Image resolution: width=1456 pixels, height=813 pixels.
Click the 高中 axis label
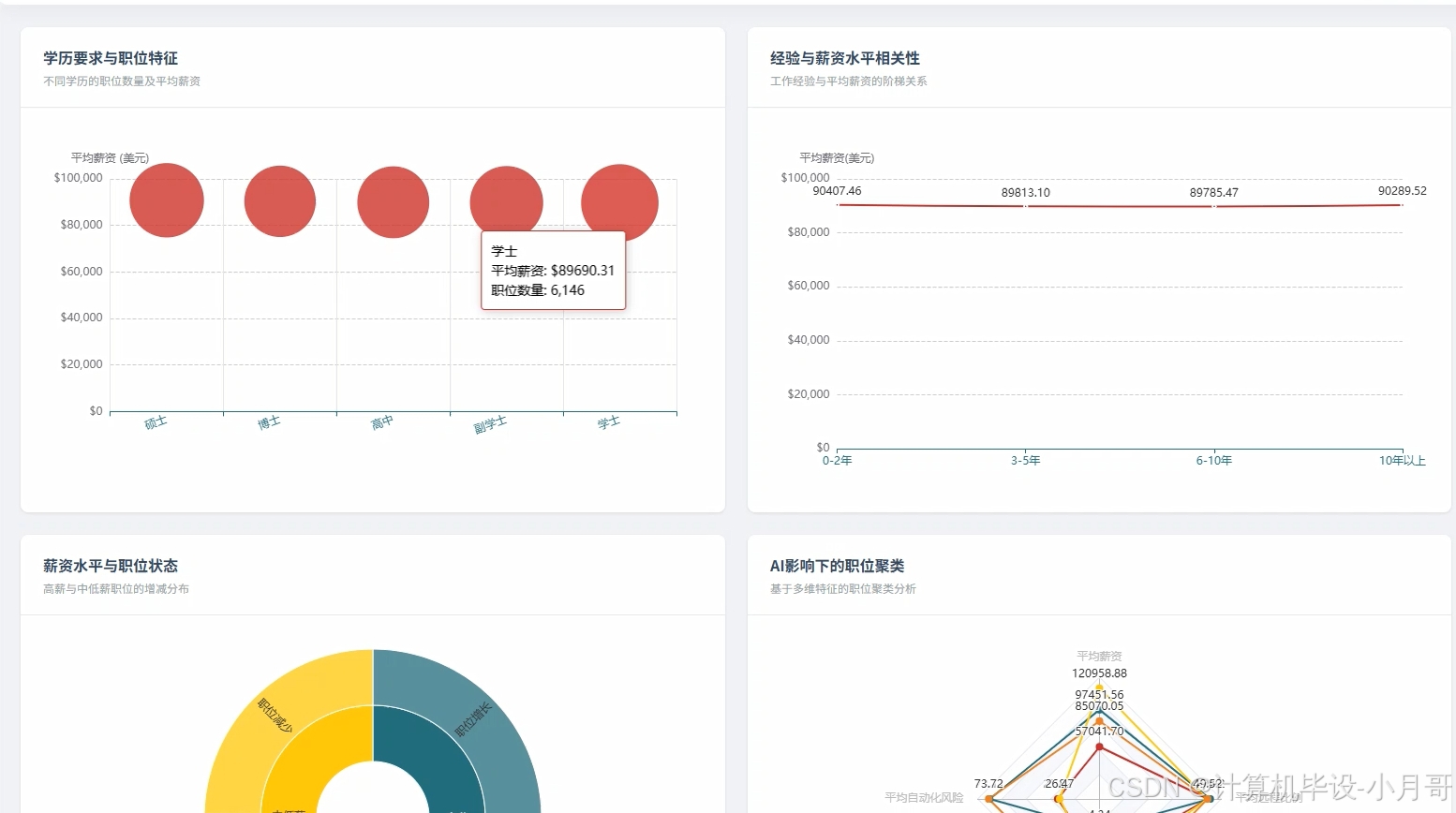(x=382, y=422)
